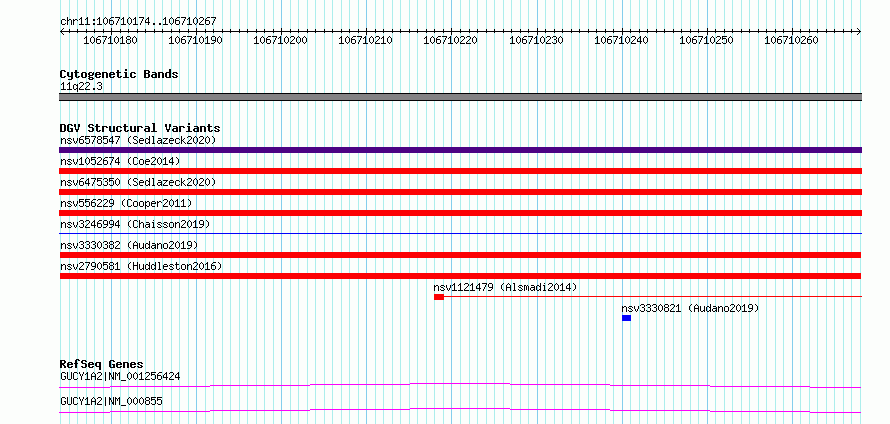890x424 pixels.
Task: Click ruler position 106710210
Action: pyautogui.click(x=366, y=40)
